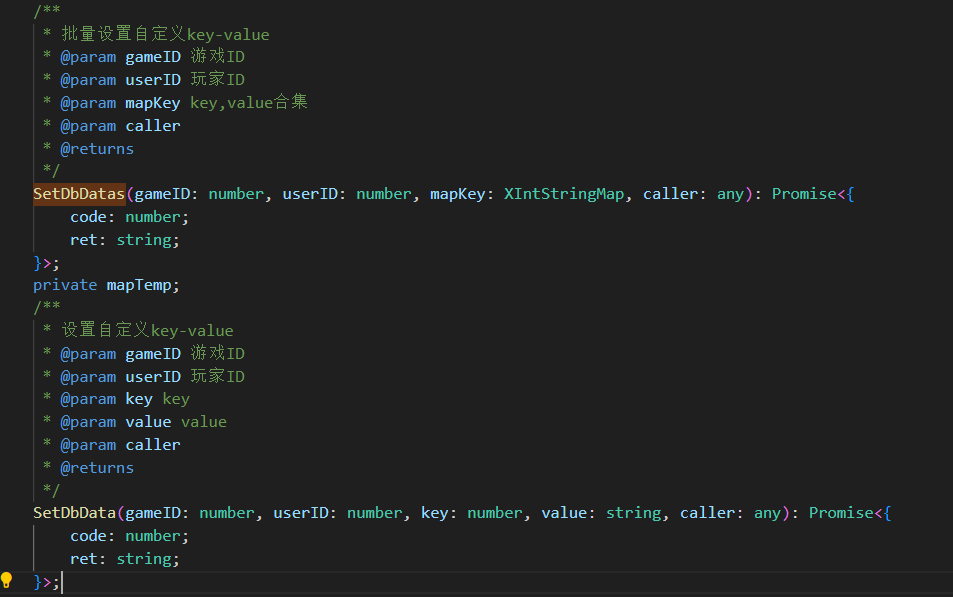953x597 pixels.
Task: Click the highlighted SetDbDatas method name
Action: pyautogui.click(x=79, y=194)
